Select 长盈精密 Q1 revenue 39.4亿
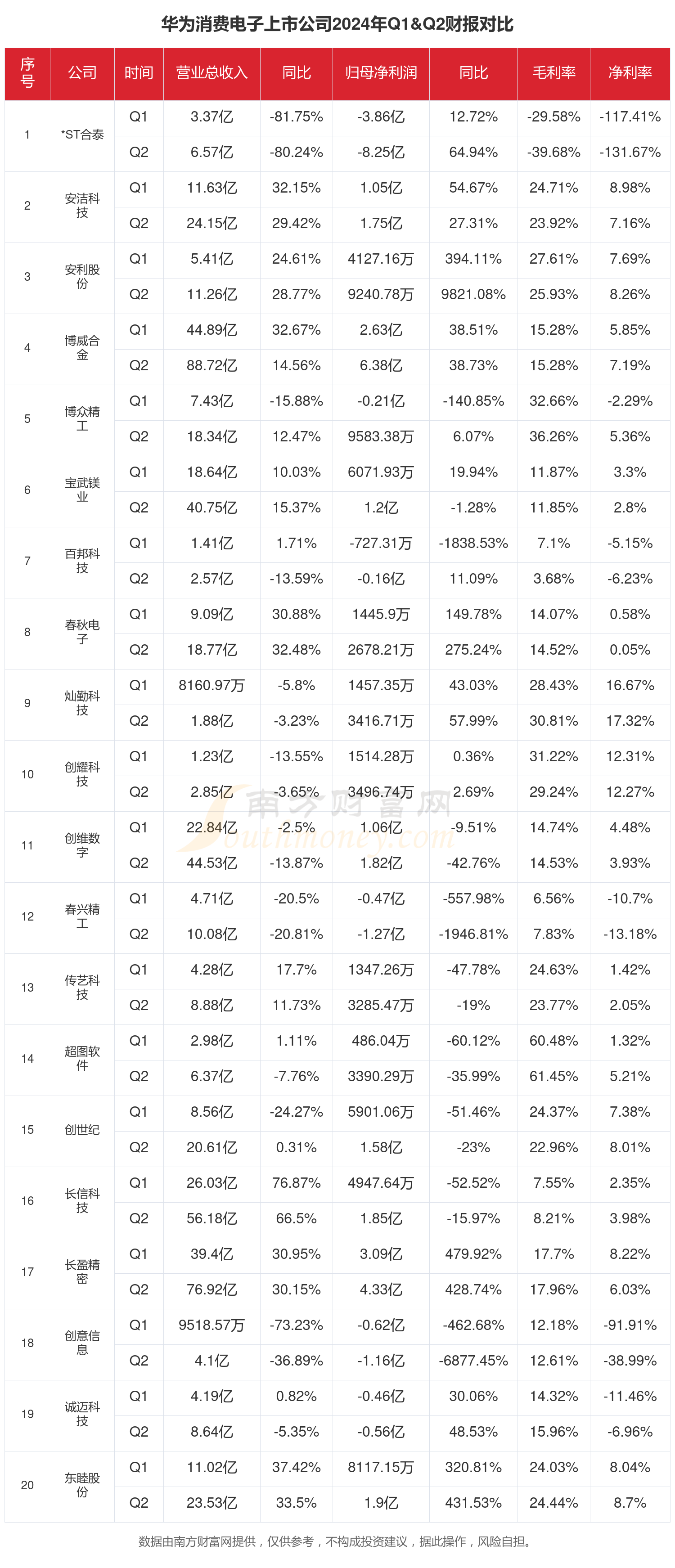 pos(212,1254)
